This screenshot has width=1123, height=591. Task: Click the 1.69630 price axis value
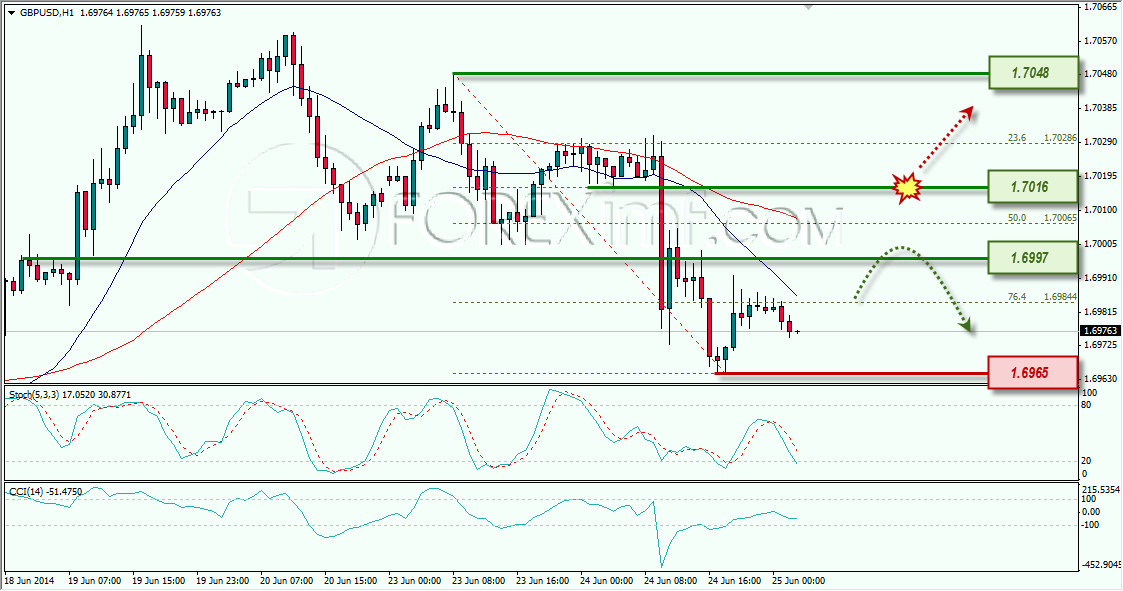click(1102, 378)
